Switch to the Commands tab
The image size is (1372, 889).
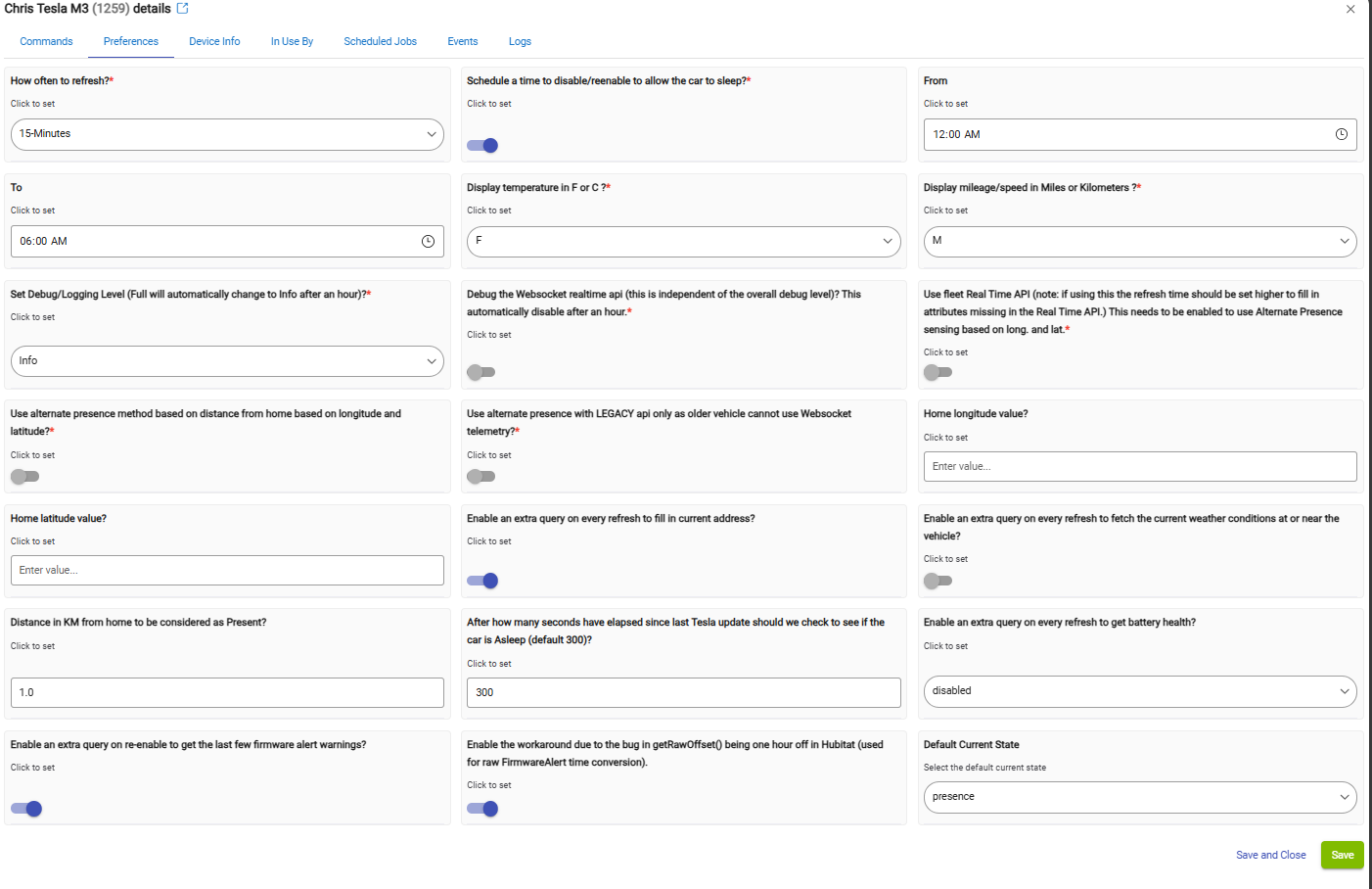pos(46,41)
